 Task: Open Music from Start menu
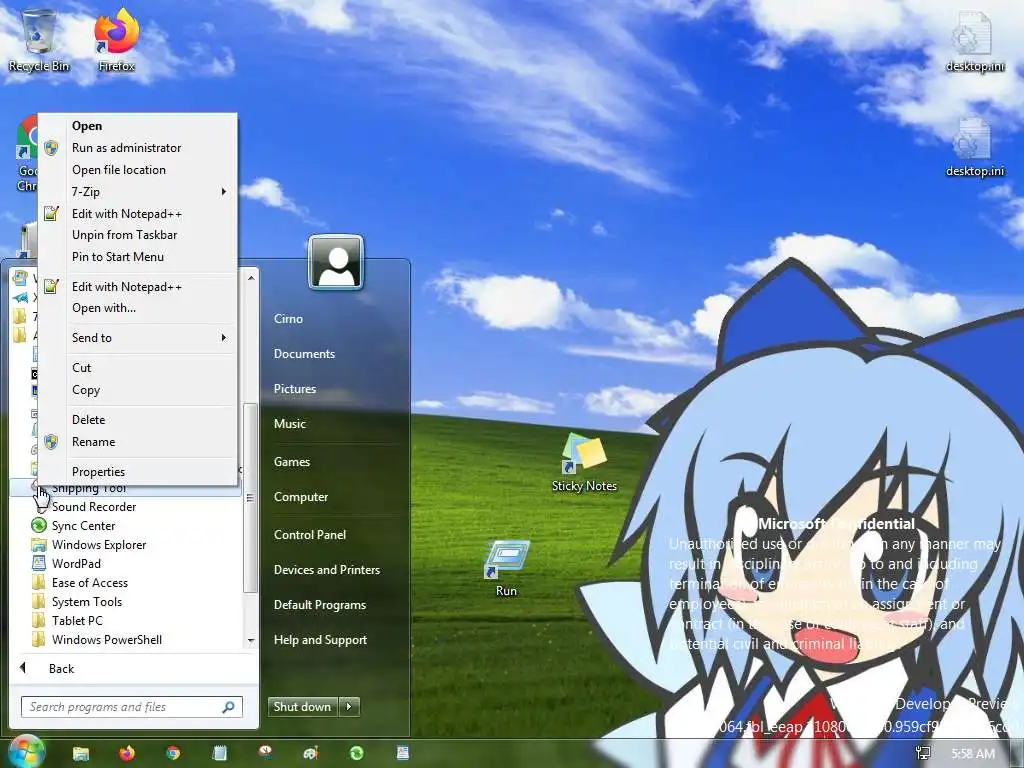click(x=290, y=423)
